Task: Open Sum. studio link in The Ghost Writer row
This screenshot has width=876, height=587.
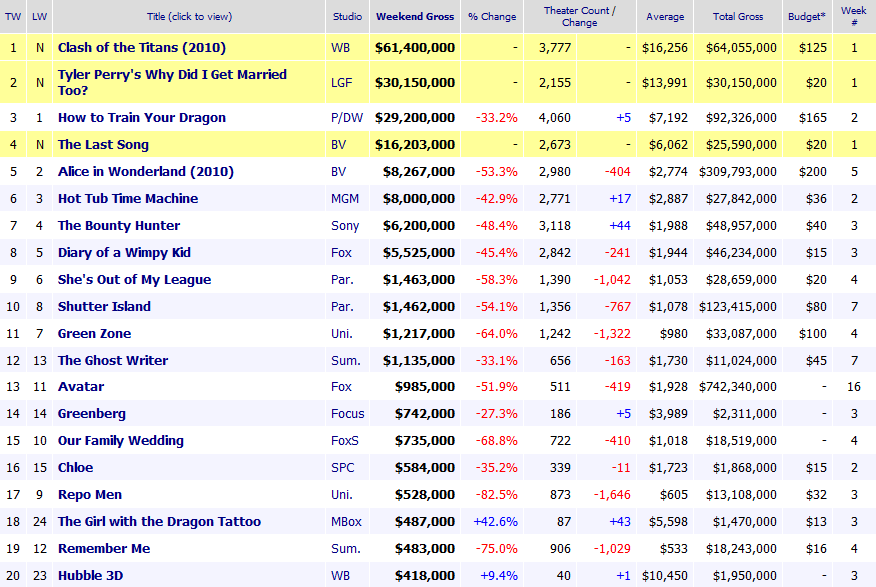Action: click(x=346, y=360)
